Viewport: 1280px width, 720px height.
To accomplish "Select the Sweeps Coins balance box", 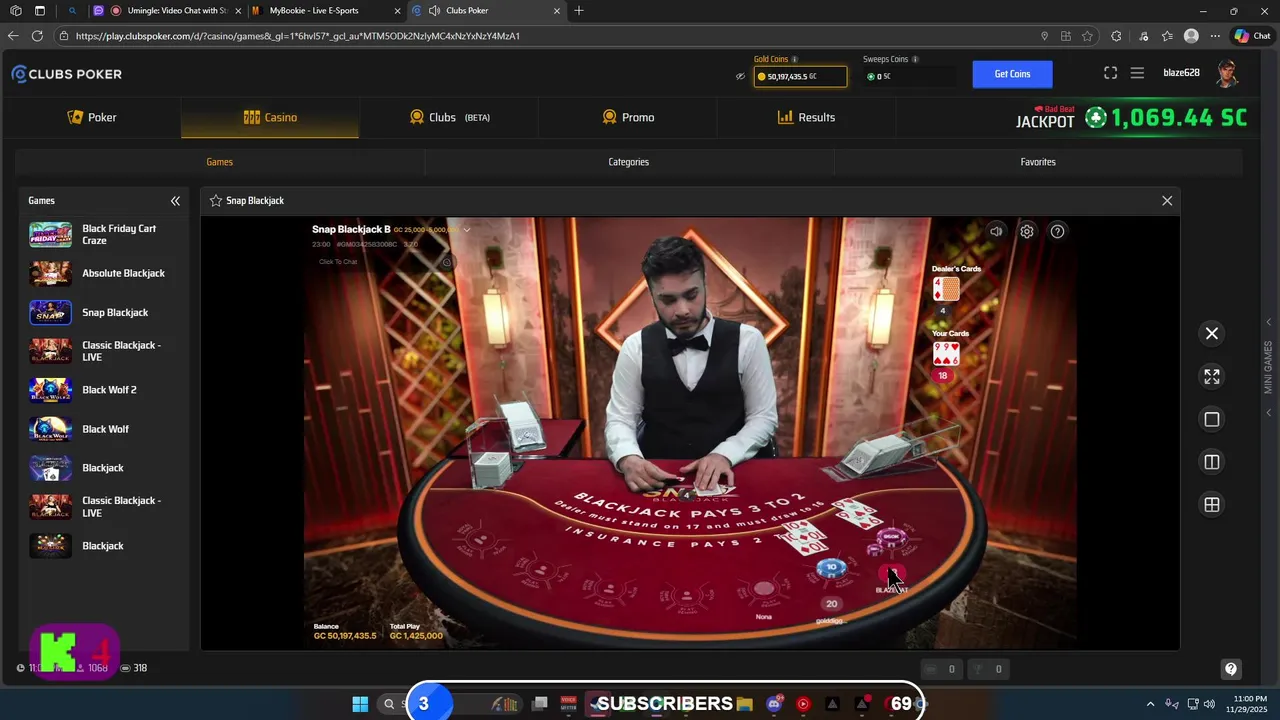I will point(909,76).
